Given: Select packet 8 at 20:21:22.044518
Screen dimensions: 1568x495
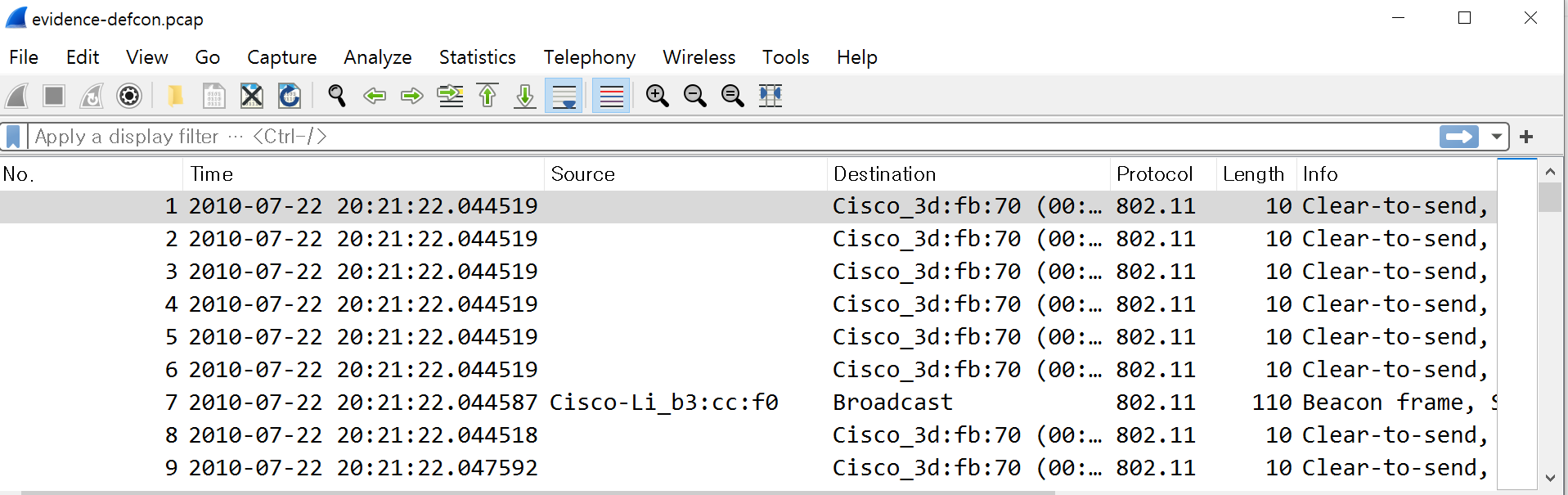Looking at the screenshot, I should [x=748, y=435].
